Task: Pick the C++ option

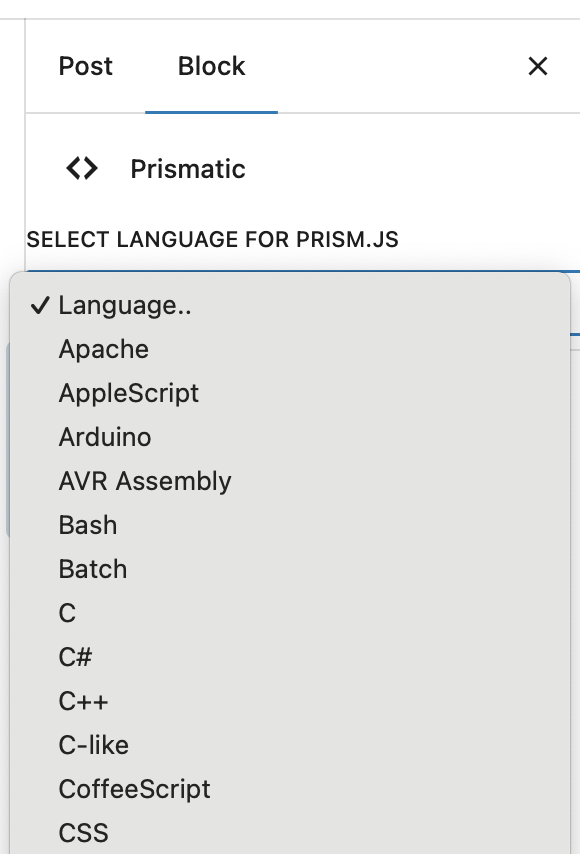Action: pyautogui.click(x=290, y=702)
